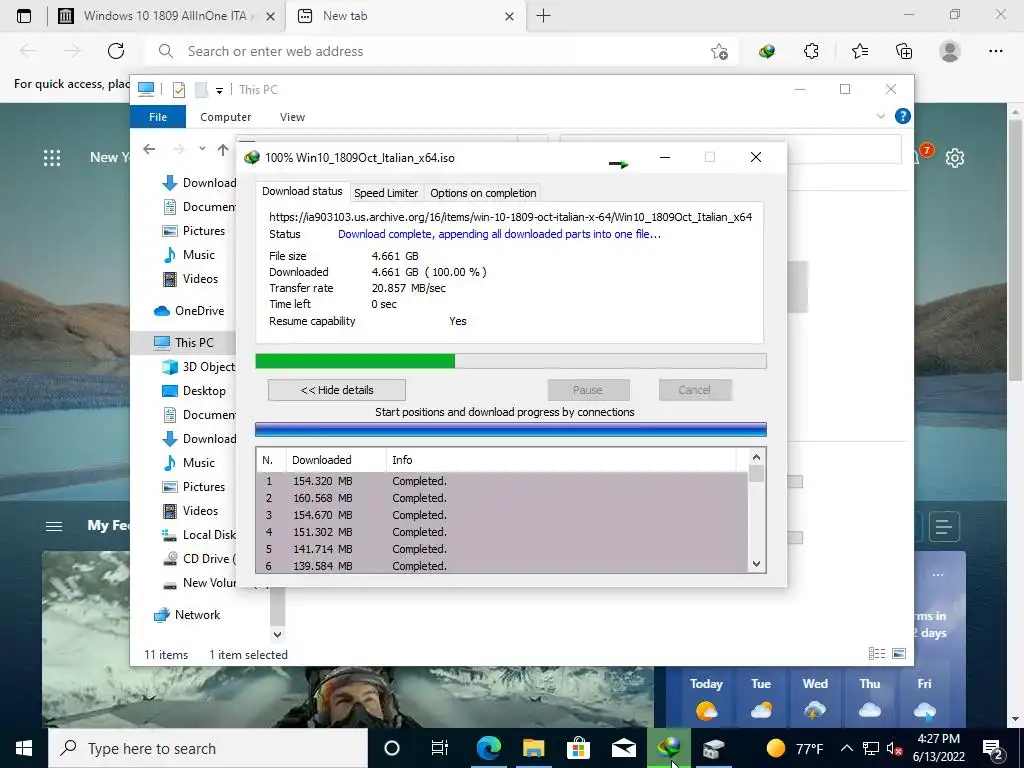Click the muted volume tray icon

click(894, 748)
